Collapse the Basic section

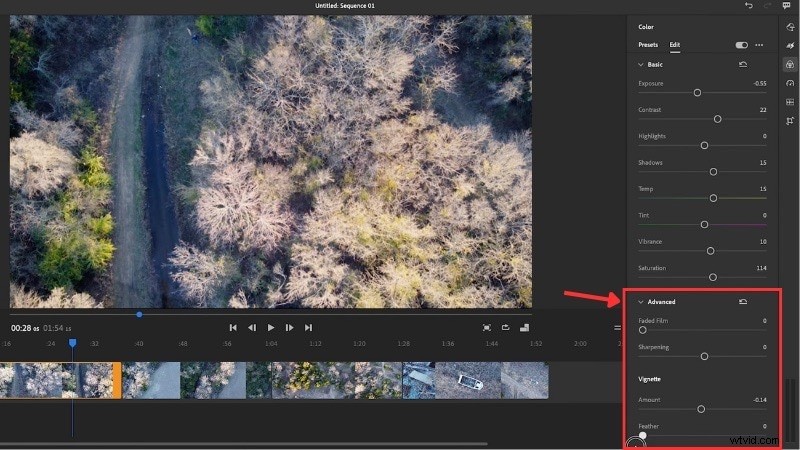[640, 65]
